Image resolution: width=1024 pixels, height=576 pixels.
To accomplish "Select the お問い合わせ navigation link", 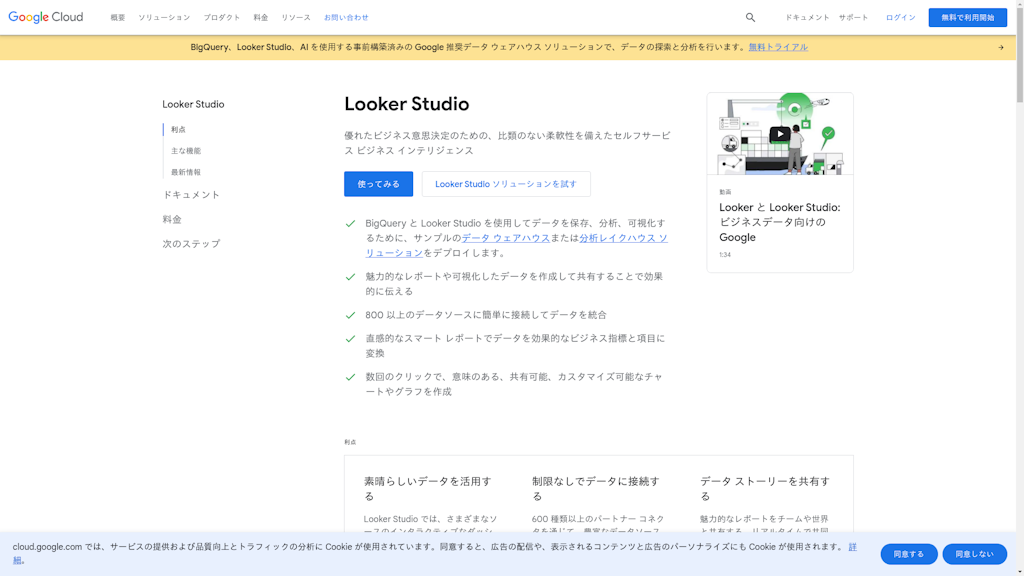I will (346, 18).
